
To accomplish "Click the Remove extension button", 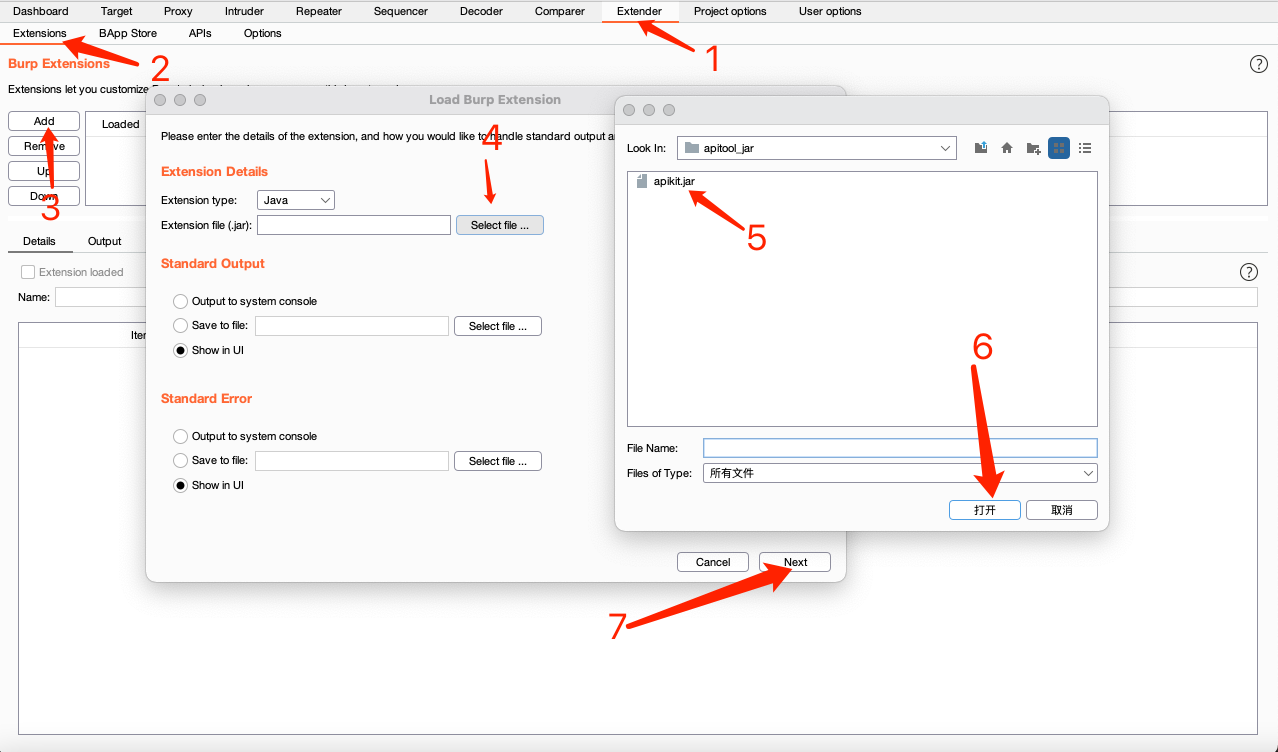I will (x=44, y=146).
